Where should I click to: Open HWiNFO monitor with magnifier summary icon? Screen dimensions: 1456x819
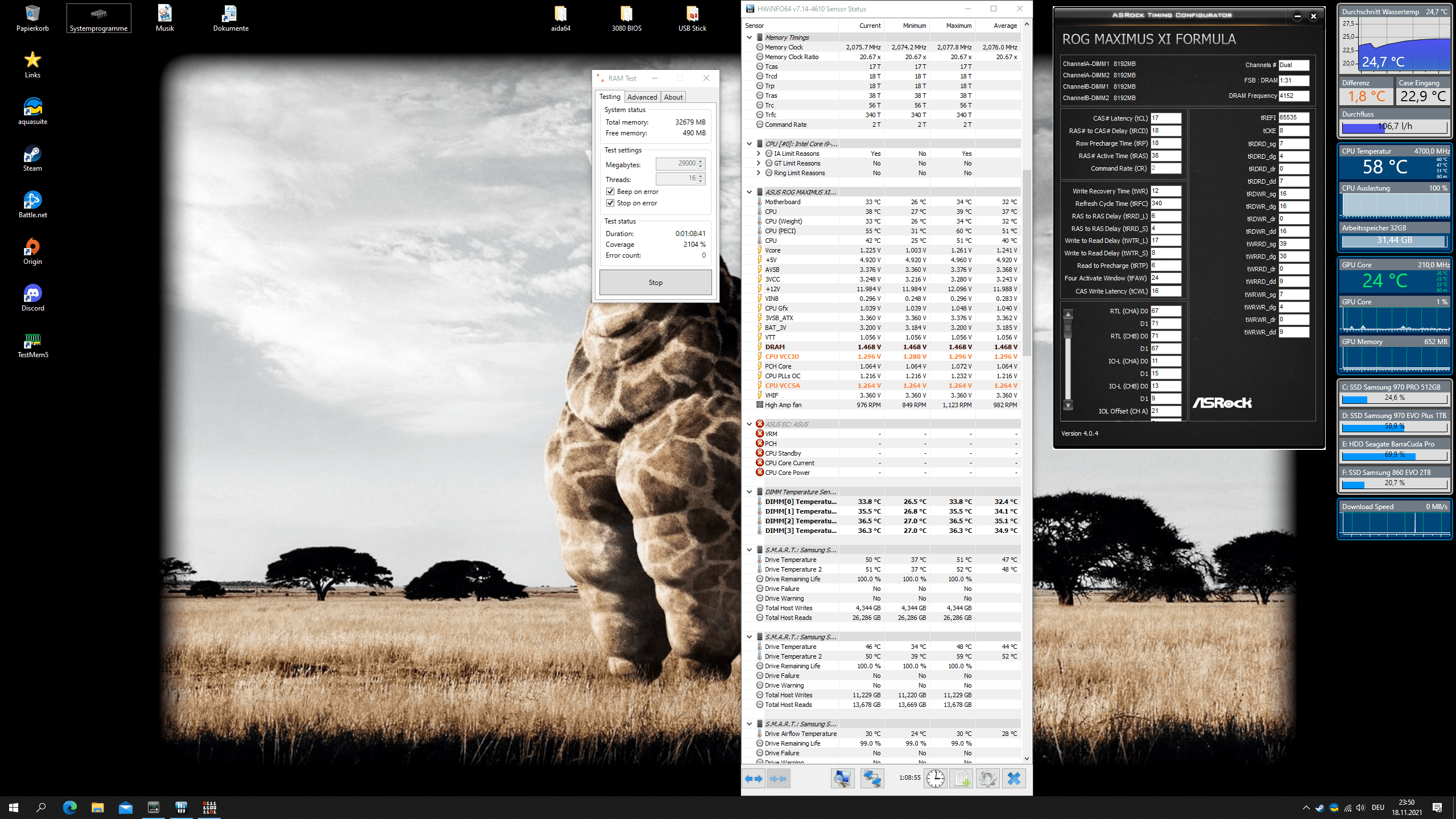[842, 779]
